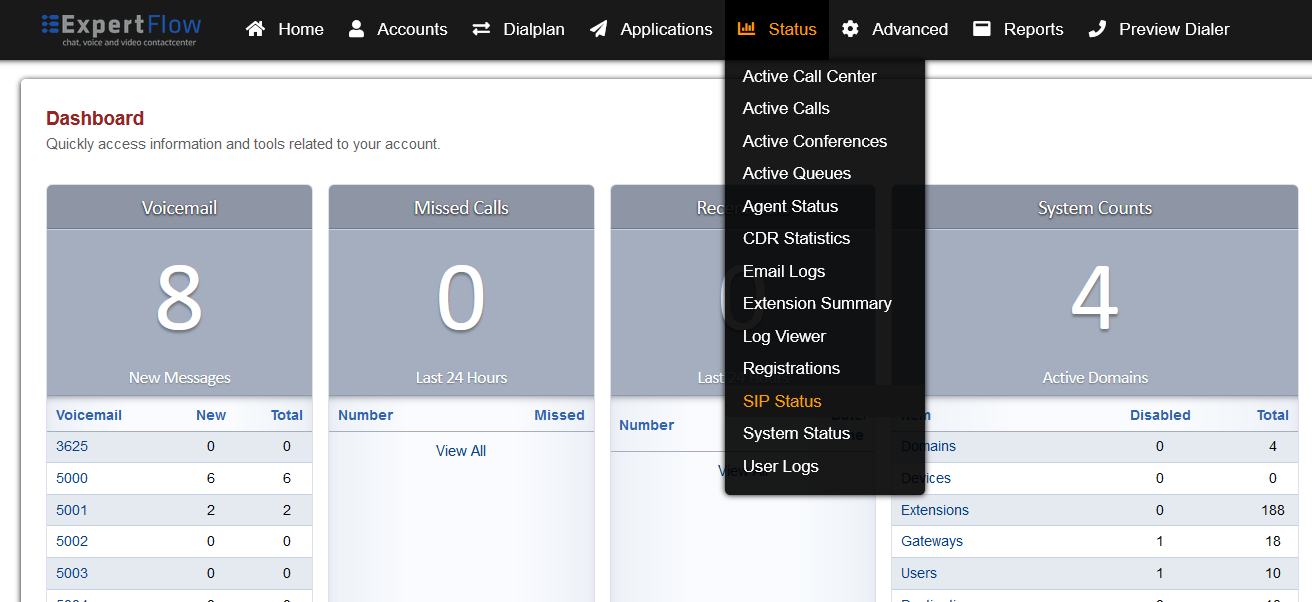Screen dimensions: 1312x602
Task: Click the Accounts person icon
Action: coord(356,29)
